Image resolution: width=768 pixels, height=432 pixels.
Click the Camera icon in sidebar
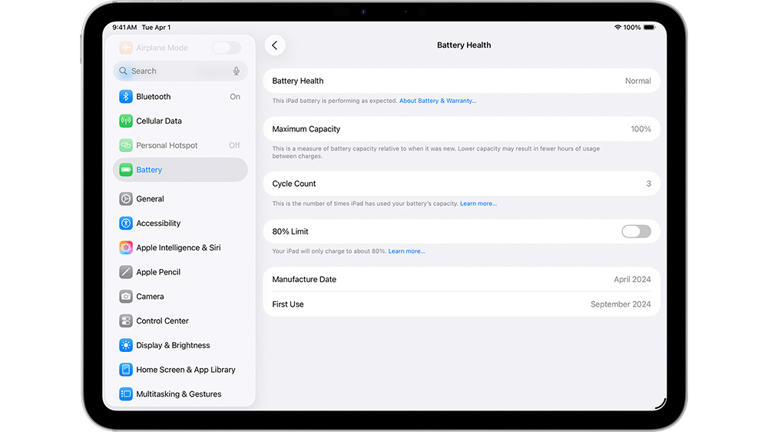pos(126,296)
